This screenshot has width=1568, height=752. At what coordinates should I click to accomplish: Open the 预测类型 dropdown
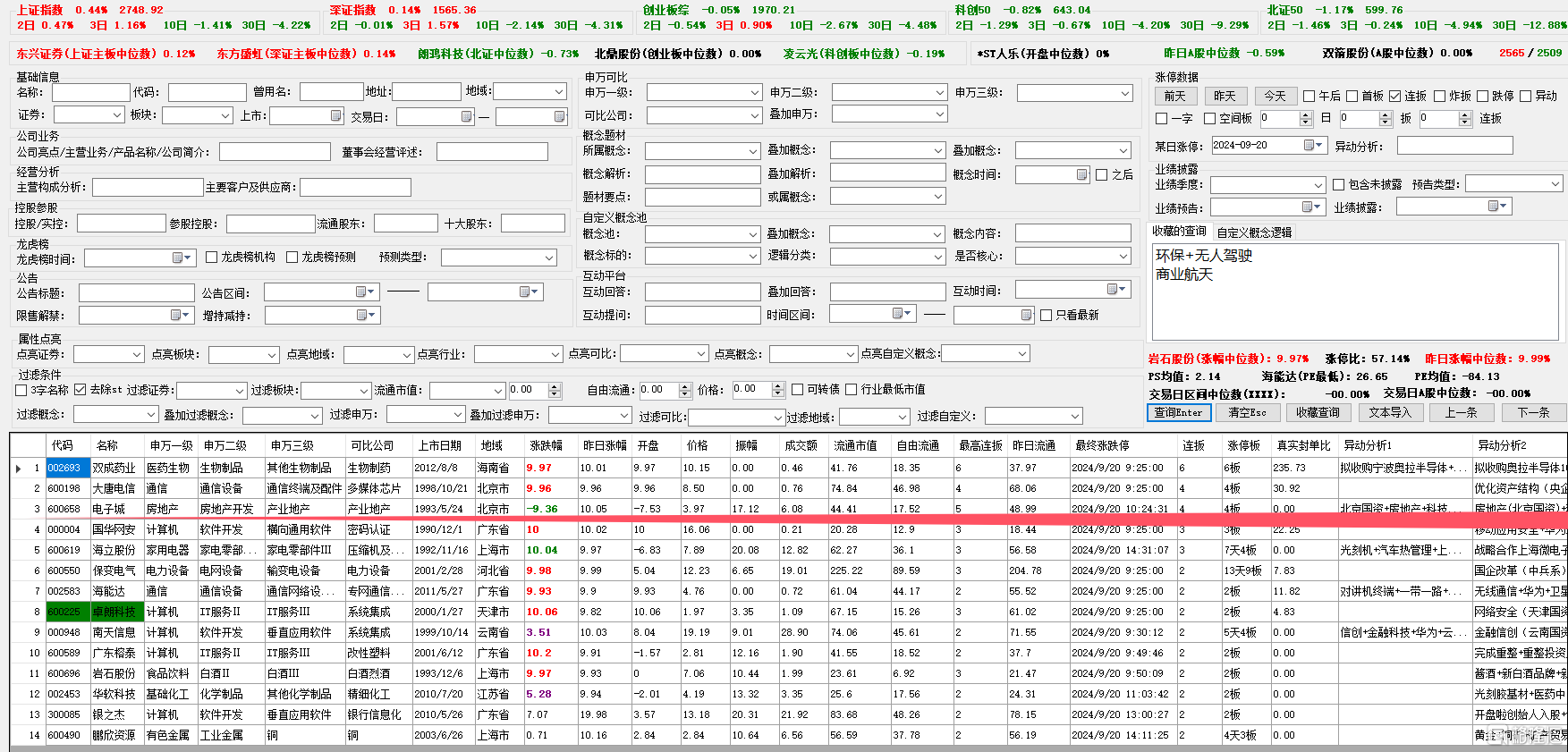(x=549, y=258)
